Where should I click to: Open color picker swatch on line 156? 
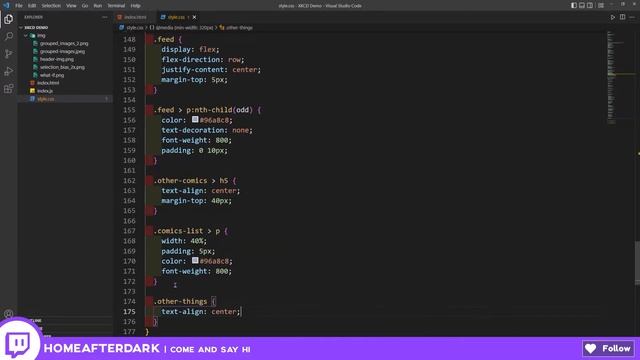pos(195,119)
